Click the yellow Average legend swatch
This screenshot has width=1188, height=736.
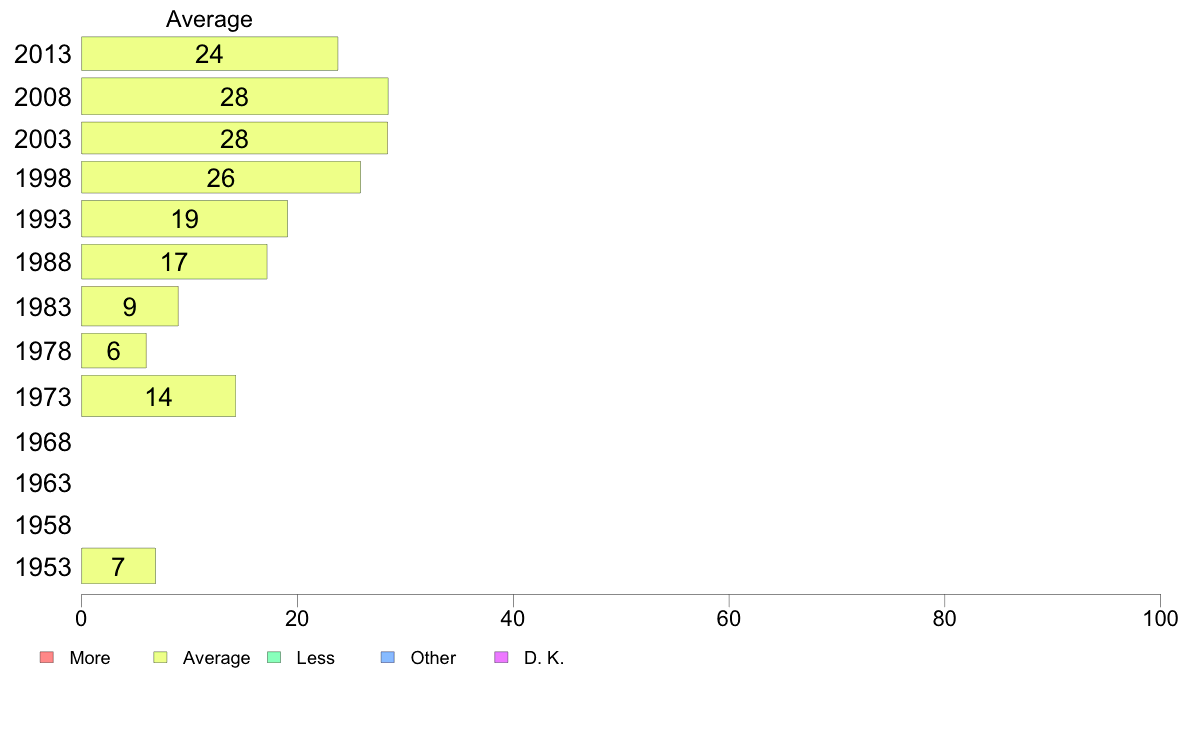click(x=160, y=657)
